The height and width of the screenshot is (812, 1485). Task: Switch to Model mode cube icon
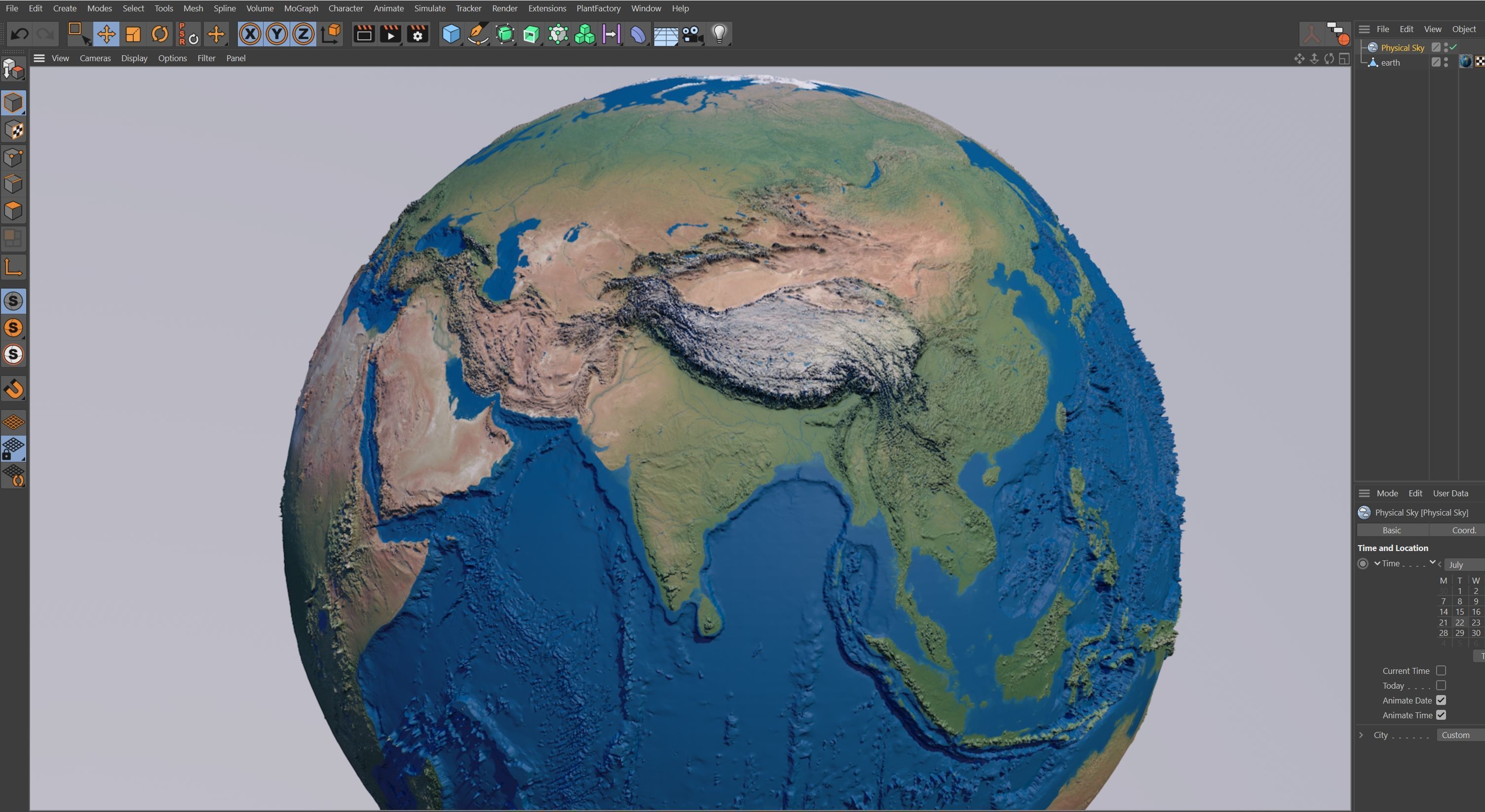pyautogui.click(x=13, y=103)
